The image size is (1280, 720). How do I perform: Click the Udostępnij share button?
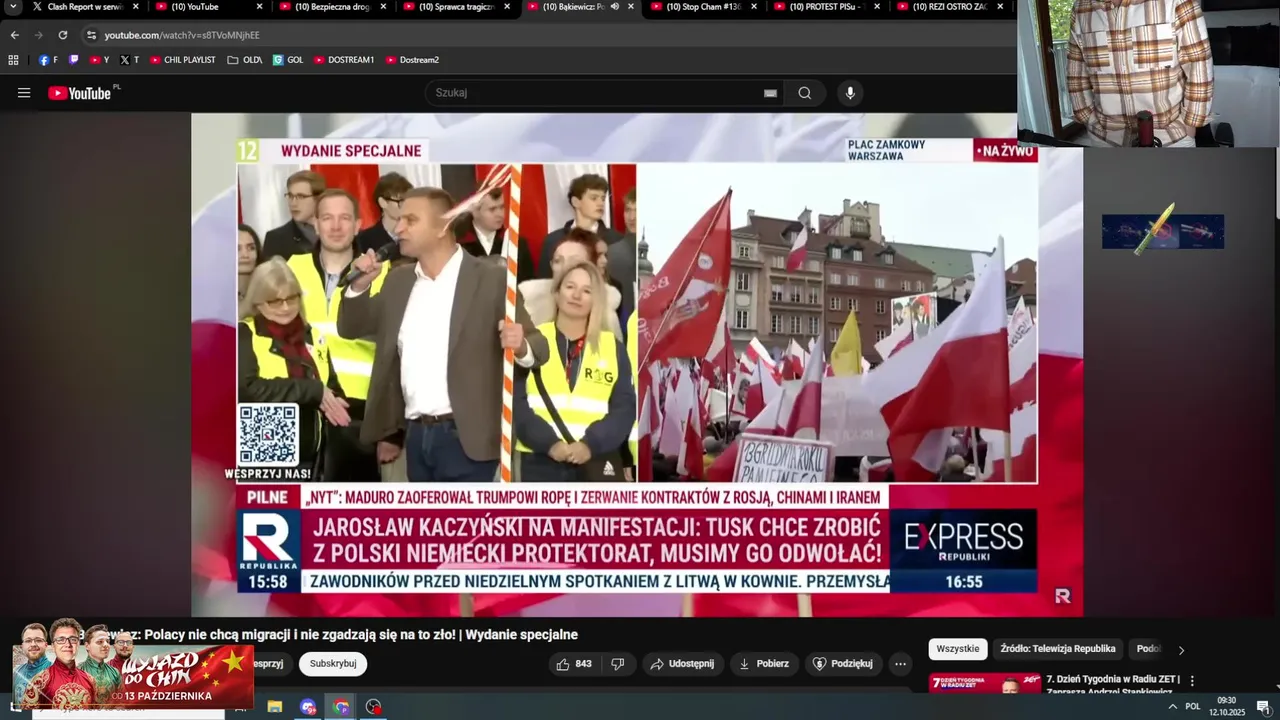click(x=682, y=664)
